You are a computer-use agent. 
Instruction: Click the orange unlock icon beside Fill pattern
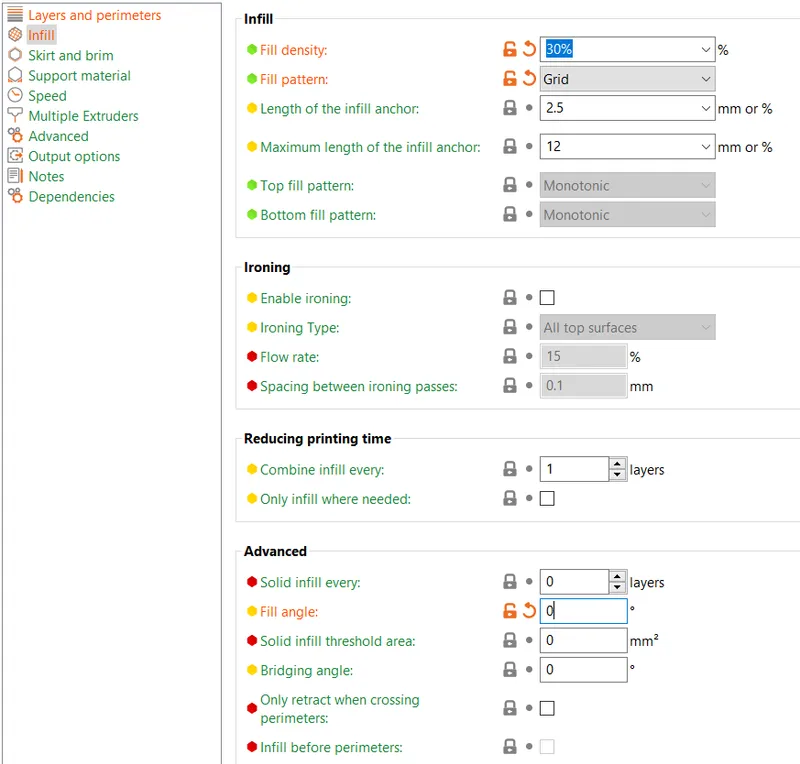pyautogui.click(x=510, y=79)
